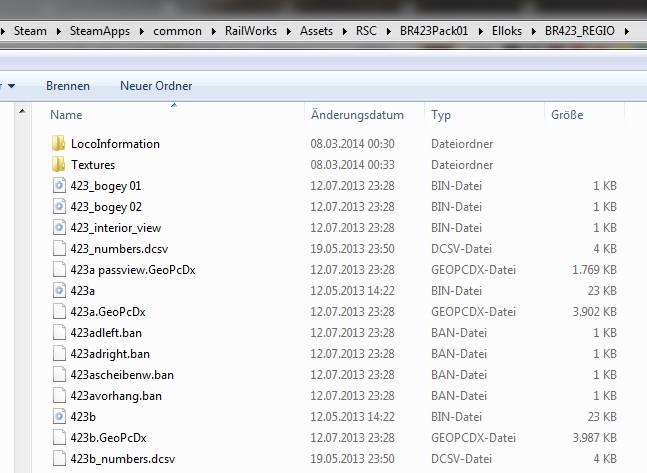Click the 3.902 KB size value
Screen dimensions: 647x473
point(594,312)
